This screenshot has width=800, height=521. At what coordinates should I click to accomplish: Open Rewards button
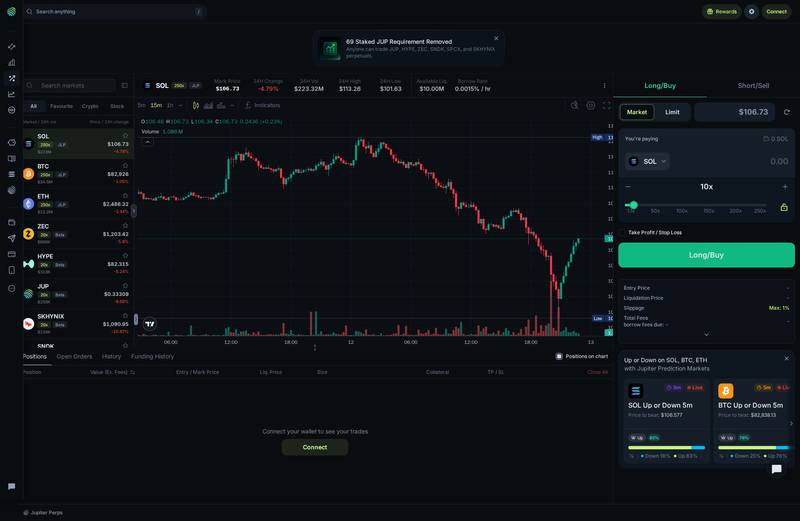point(722,11)
